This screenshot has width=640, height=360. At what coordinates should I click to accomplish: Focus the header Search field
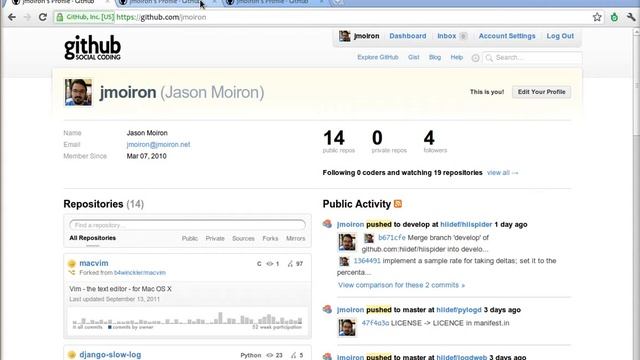pyautogui.click(x=532, y=58)
